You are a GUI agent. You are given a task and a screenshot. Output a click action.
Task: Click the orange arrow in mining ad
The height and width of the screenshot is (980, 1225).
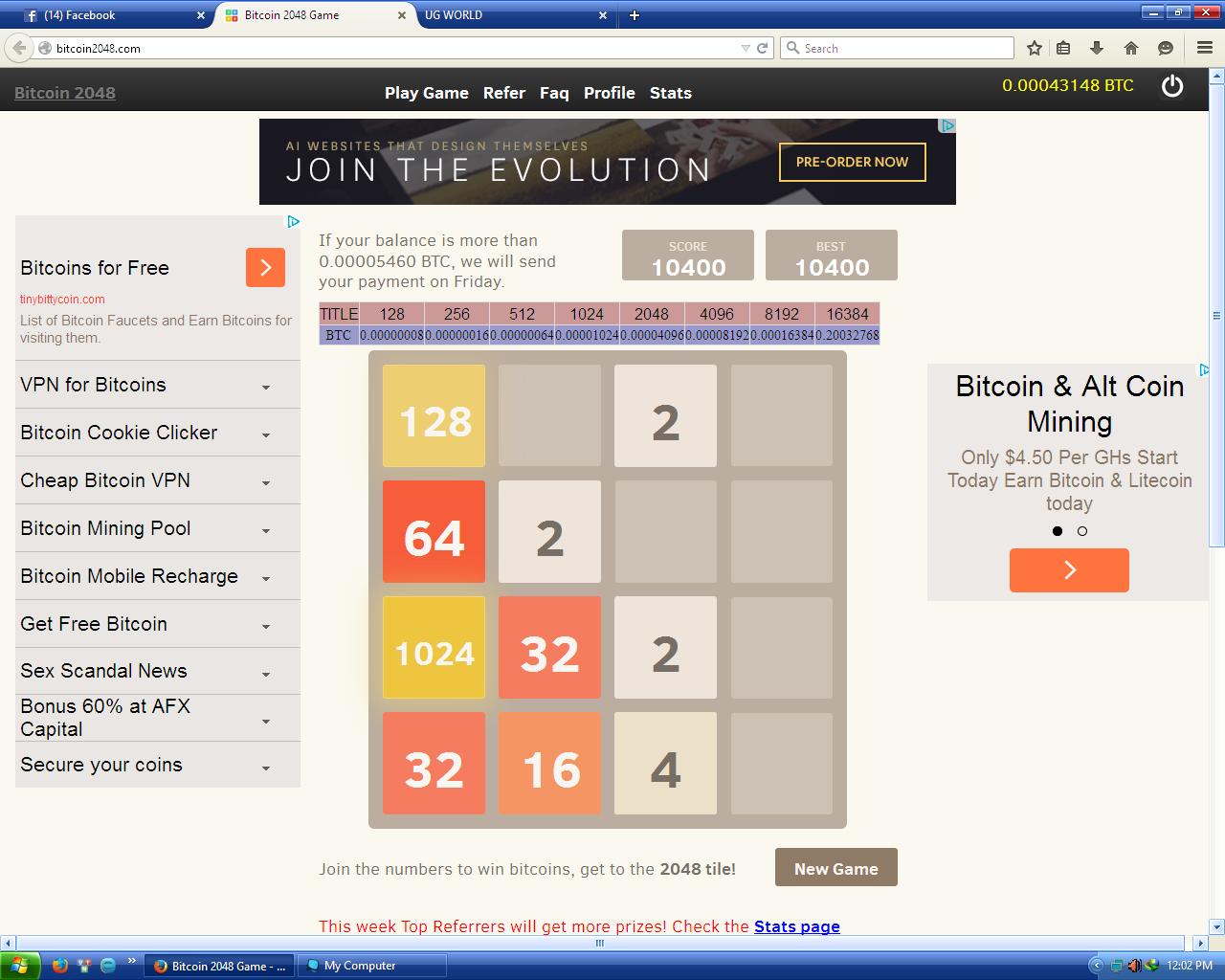point(1069,570)
